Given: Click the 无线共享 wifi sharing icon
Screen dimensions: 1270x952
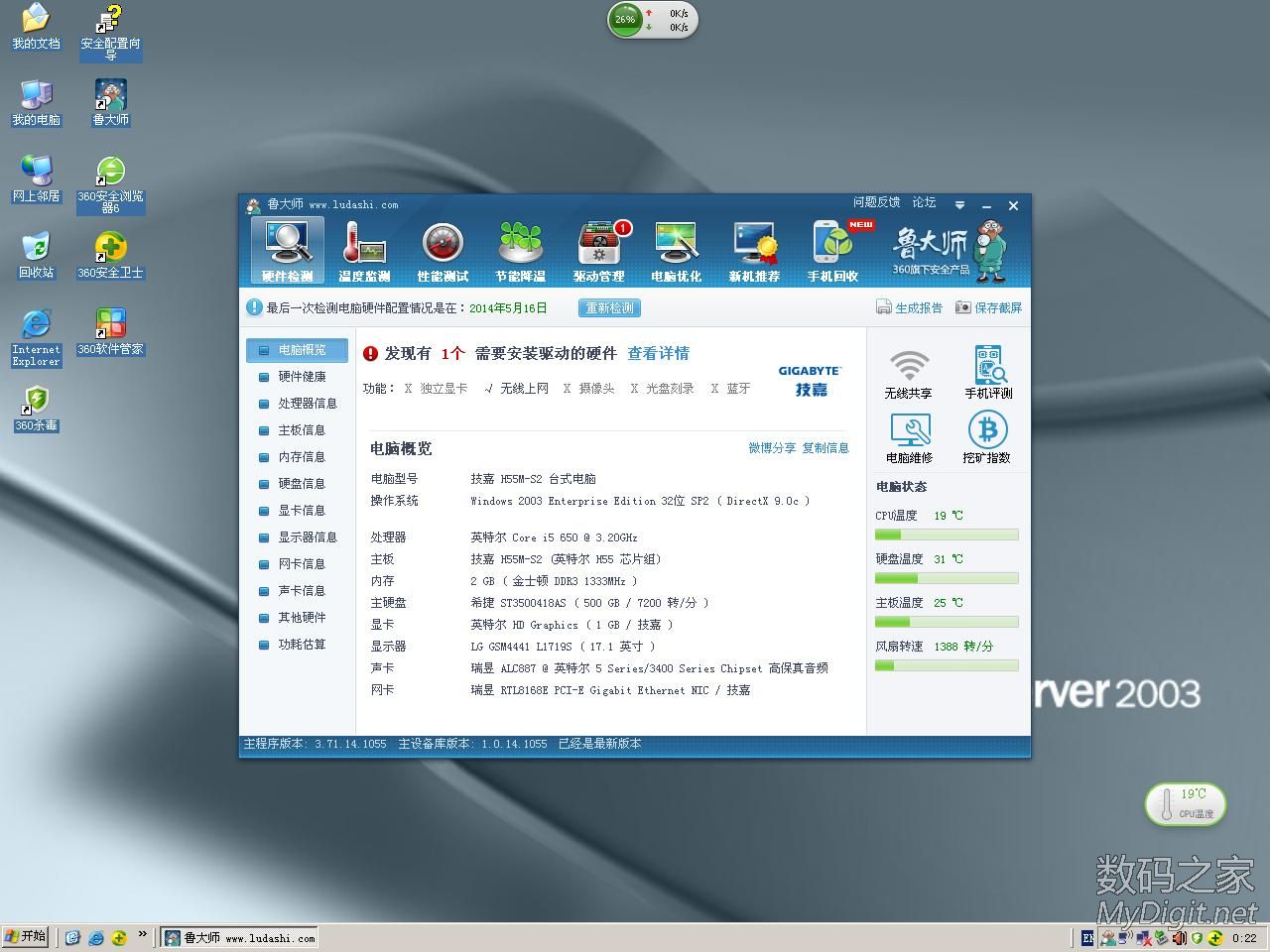Looking at the screenshot, I should (909, 373).
